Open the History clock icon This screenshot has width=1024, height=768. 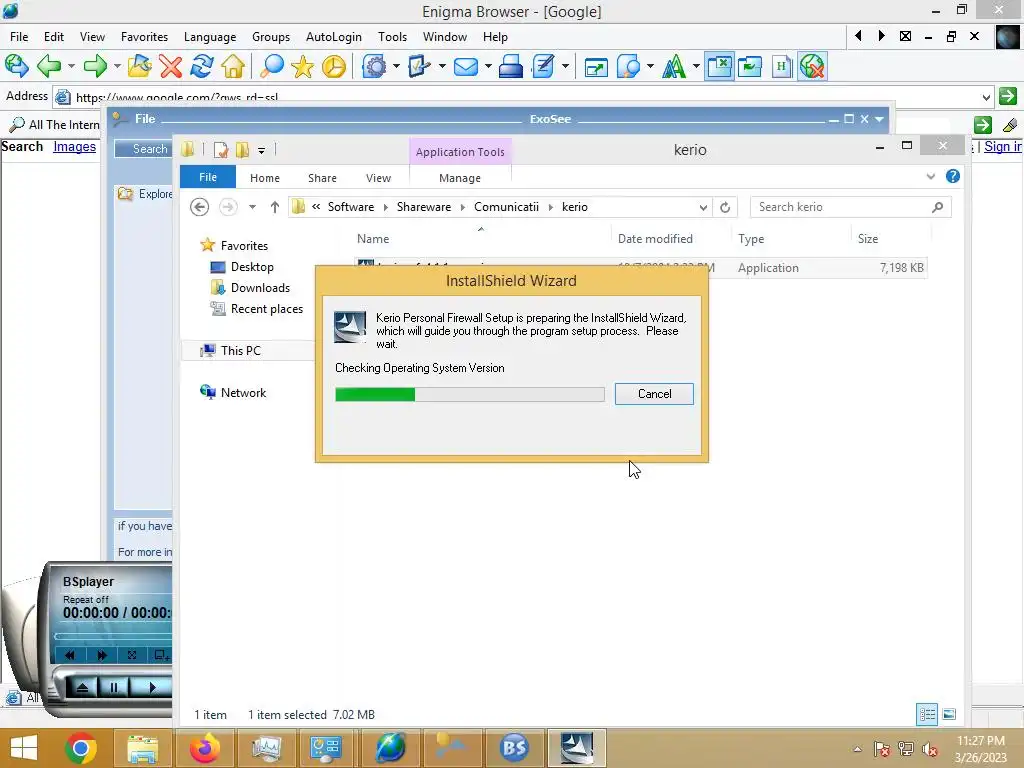334,66
